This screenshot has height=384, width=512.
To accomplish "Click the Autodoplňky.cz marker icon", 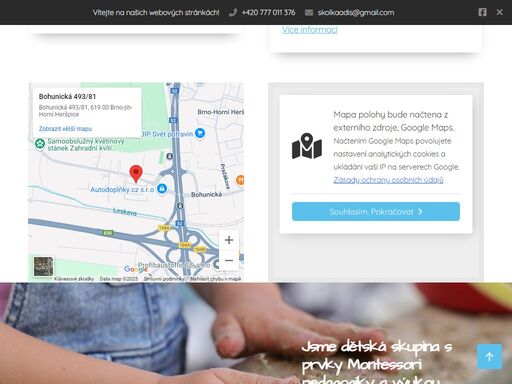I will click(x=162, y=189).
